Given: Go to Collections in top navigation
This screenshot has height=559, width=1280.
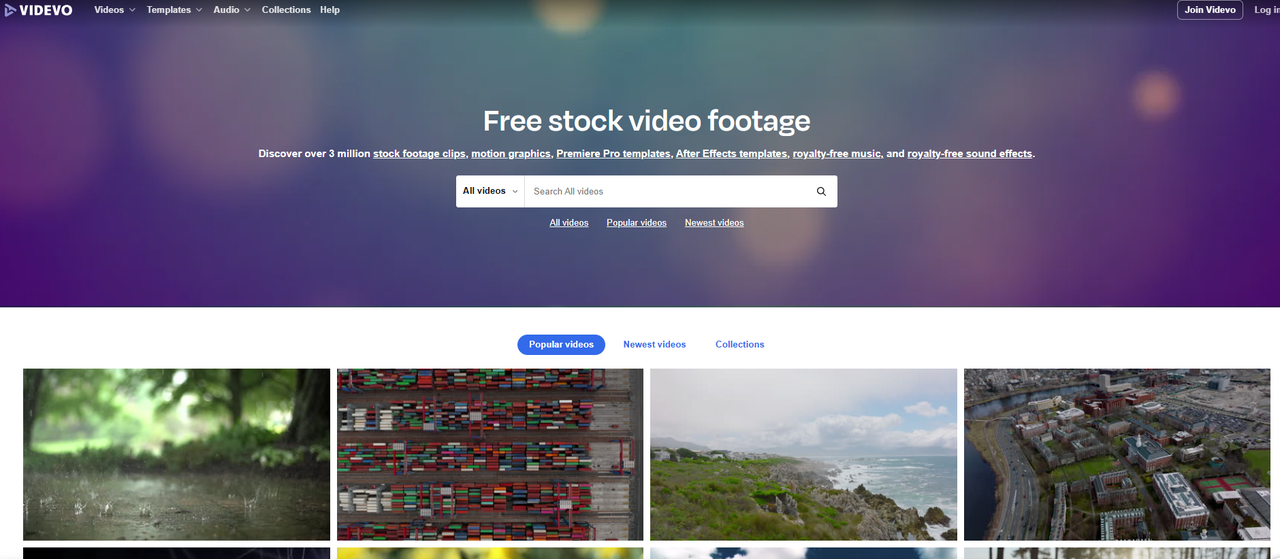Looking at the screenshot, I should click(x=286, y=10).
